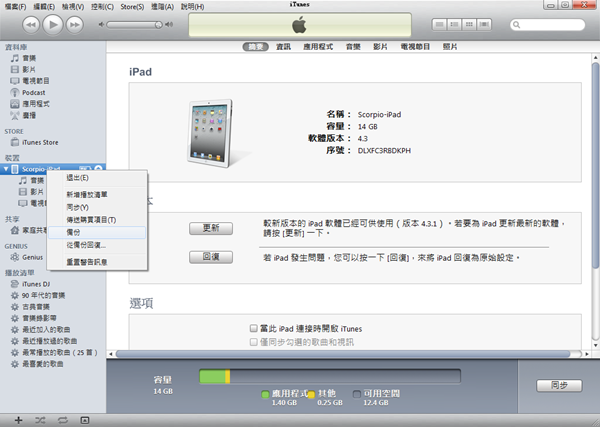
Task: Open the 進階(A) menu
Action: (x=162, y=7)
